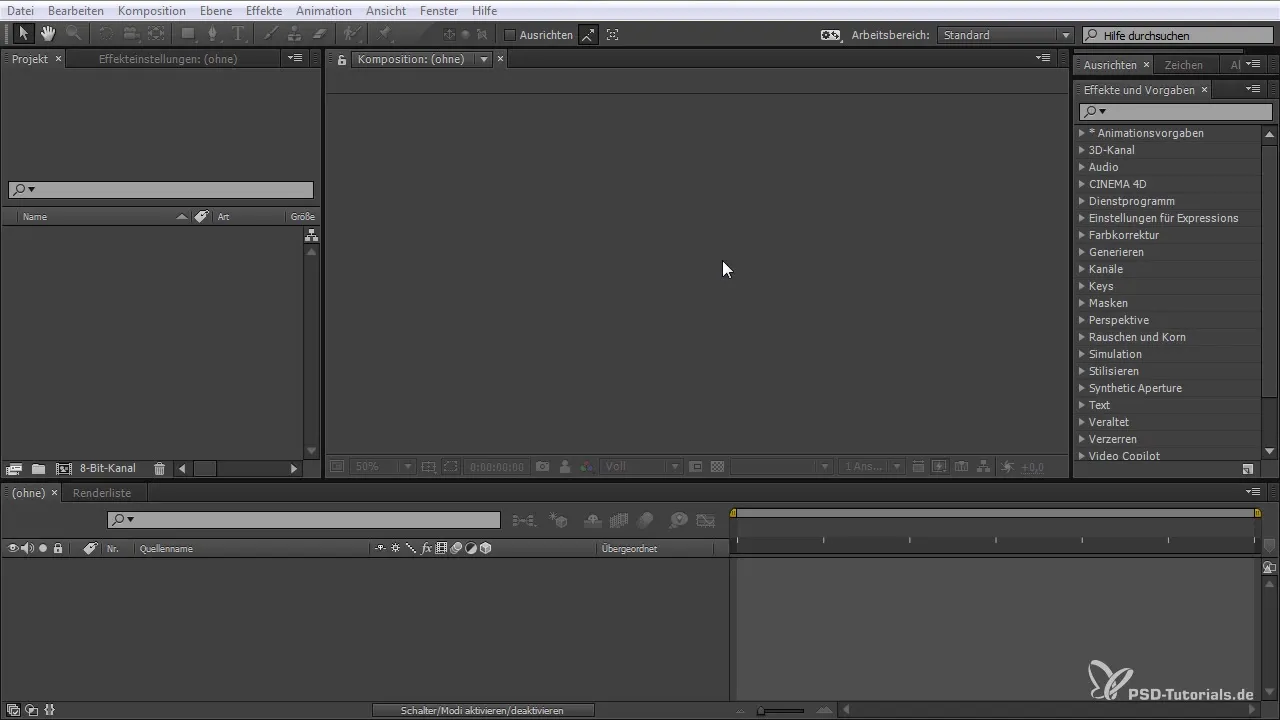This screenshot has width=1280, height=720.
Task: Click the lock column header in timeline
Action: tap(58, 548)
